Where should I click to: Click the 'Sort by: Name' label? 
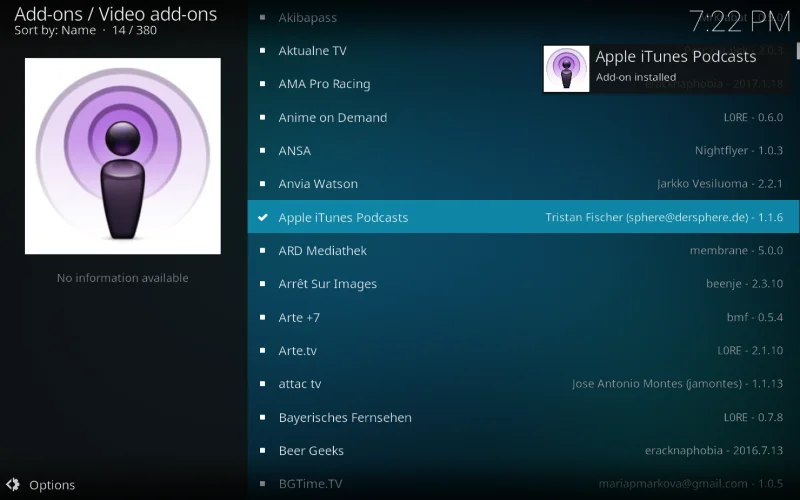(55, 30)
